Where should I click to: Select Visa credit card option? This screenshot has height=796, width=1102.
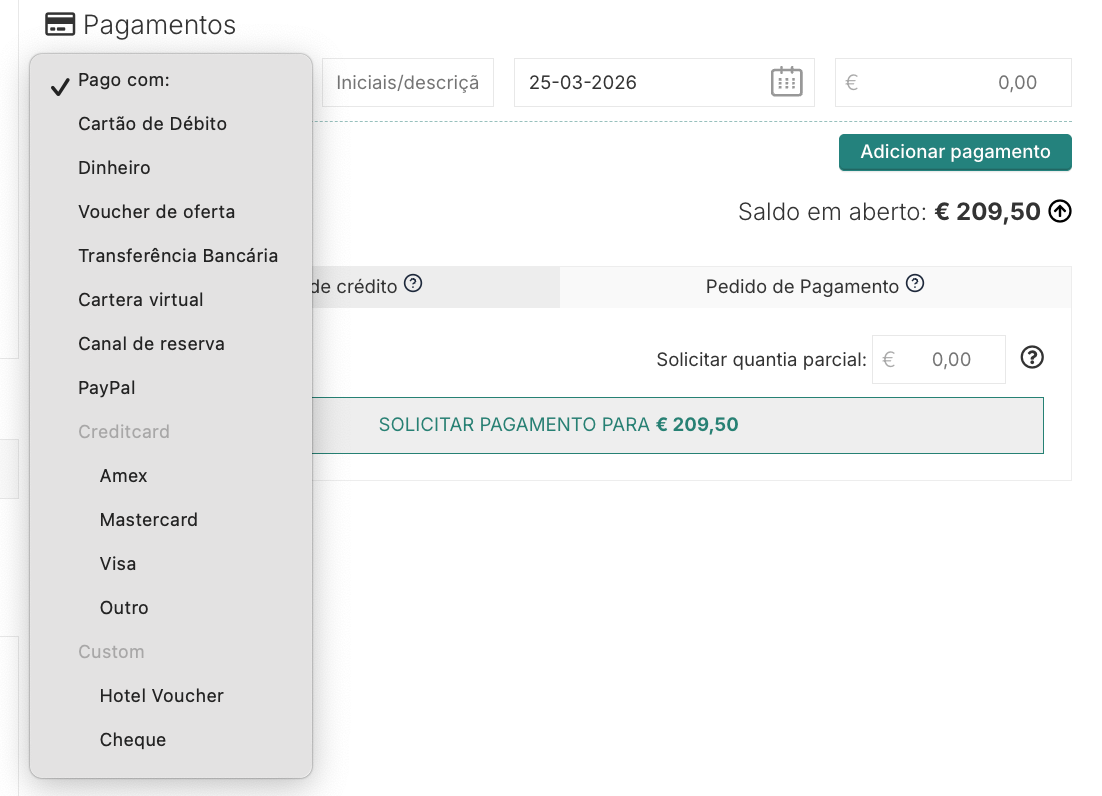pyautogui.click(x=171, y=564)
